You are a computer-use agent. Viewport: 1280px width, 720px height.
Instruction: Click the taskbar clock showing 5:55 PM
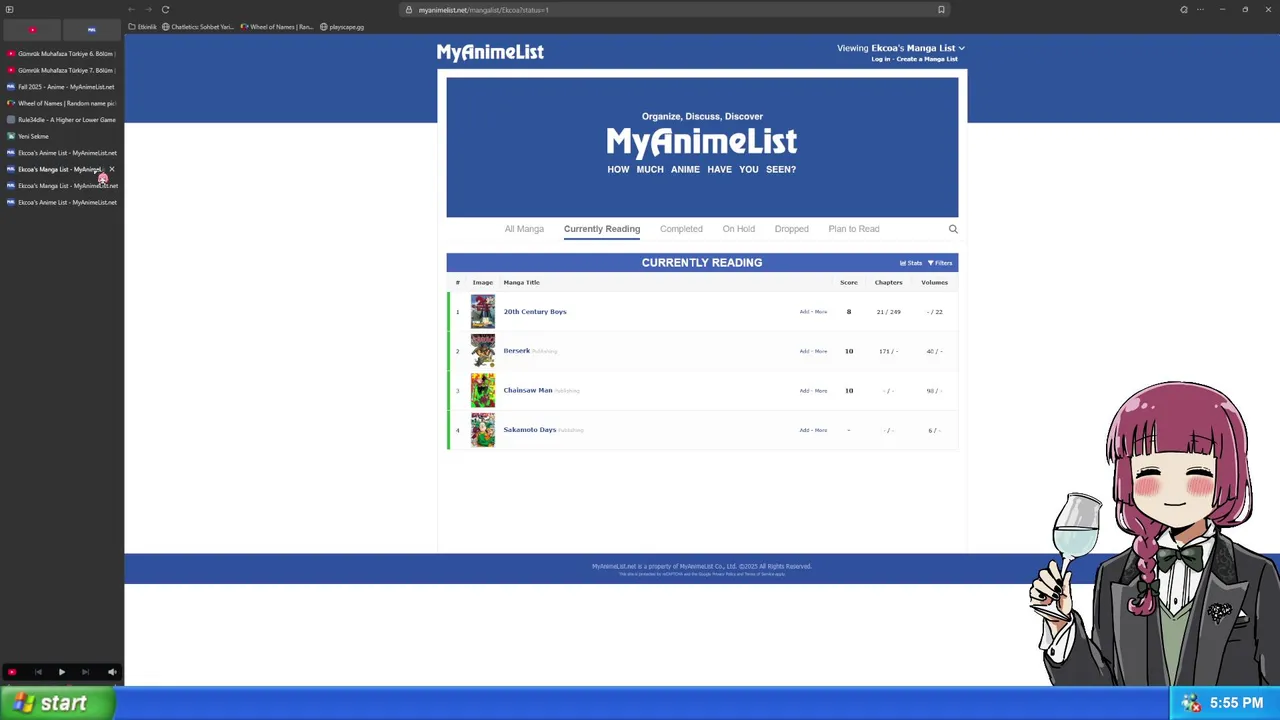tap(1236, 703)
